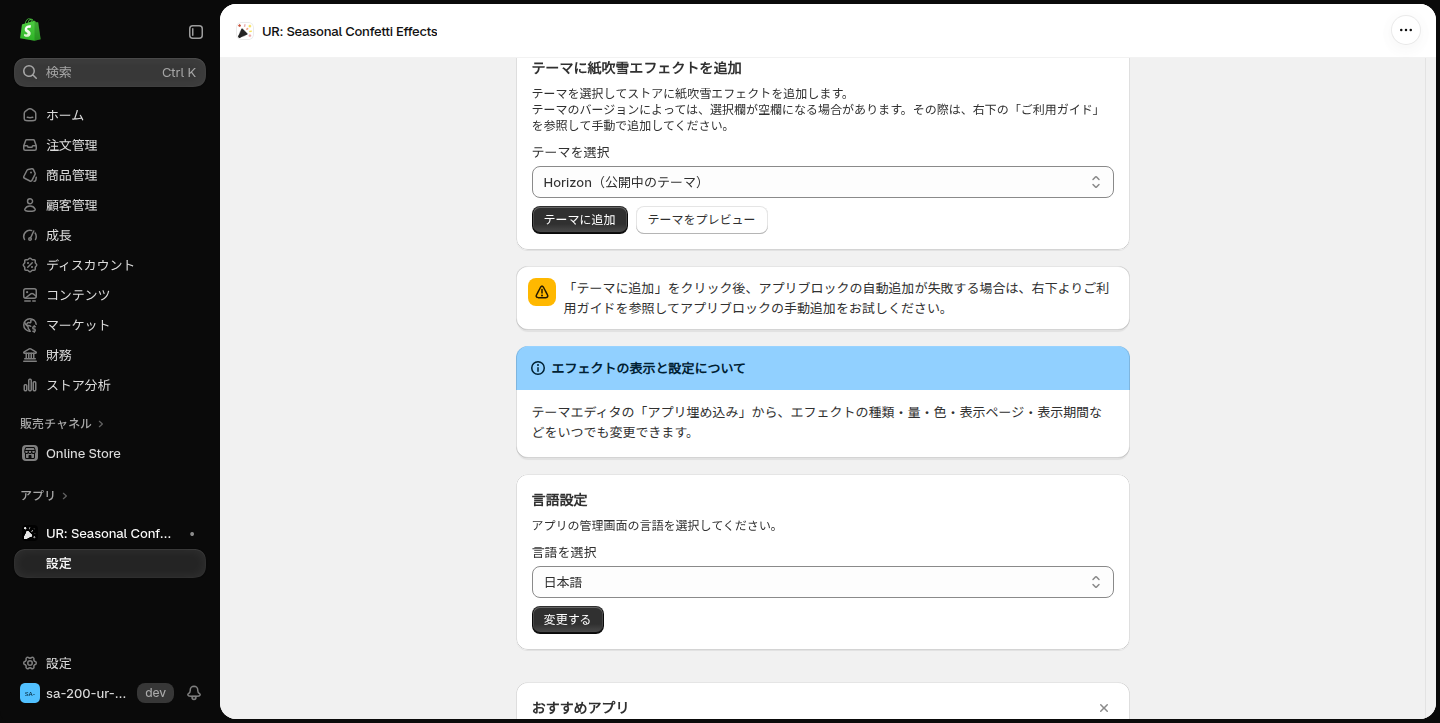Click the 変更する button
The image size is (1440, 723).
point(568,620)
